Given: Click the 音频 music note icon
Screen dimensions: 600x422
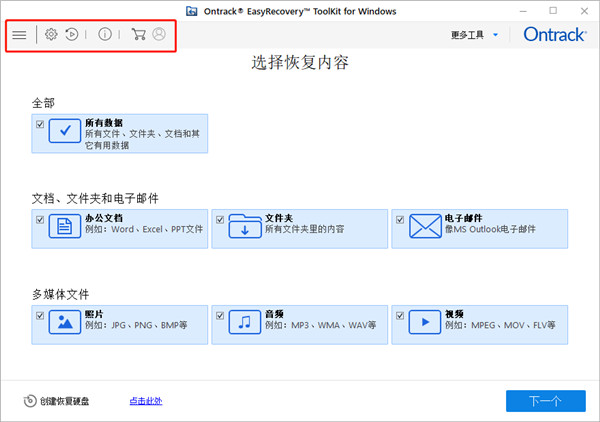Looking at the screenshot, I should [245, 322].
